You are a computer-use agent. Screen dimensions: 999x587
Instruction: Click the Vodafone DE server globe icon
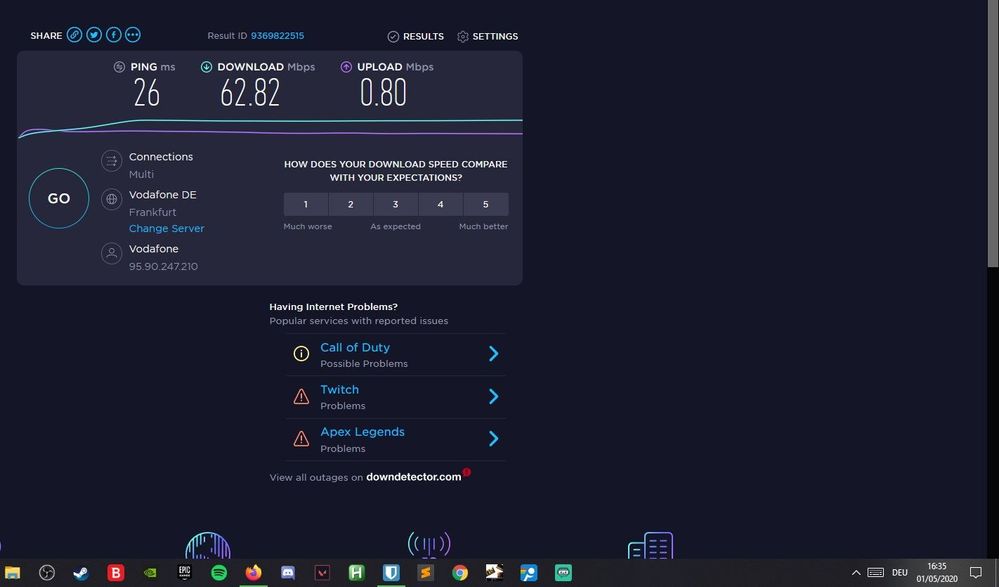coord(111,199)
